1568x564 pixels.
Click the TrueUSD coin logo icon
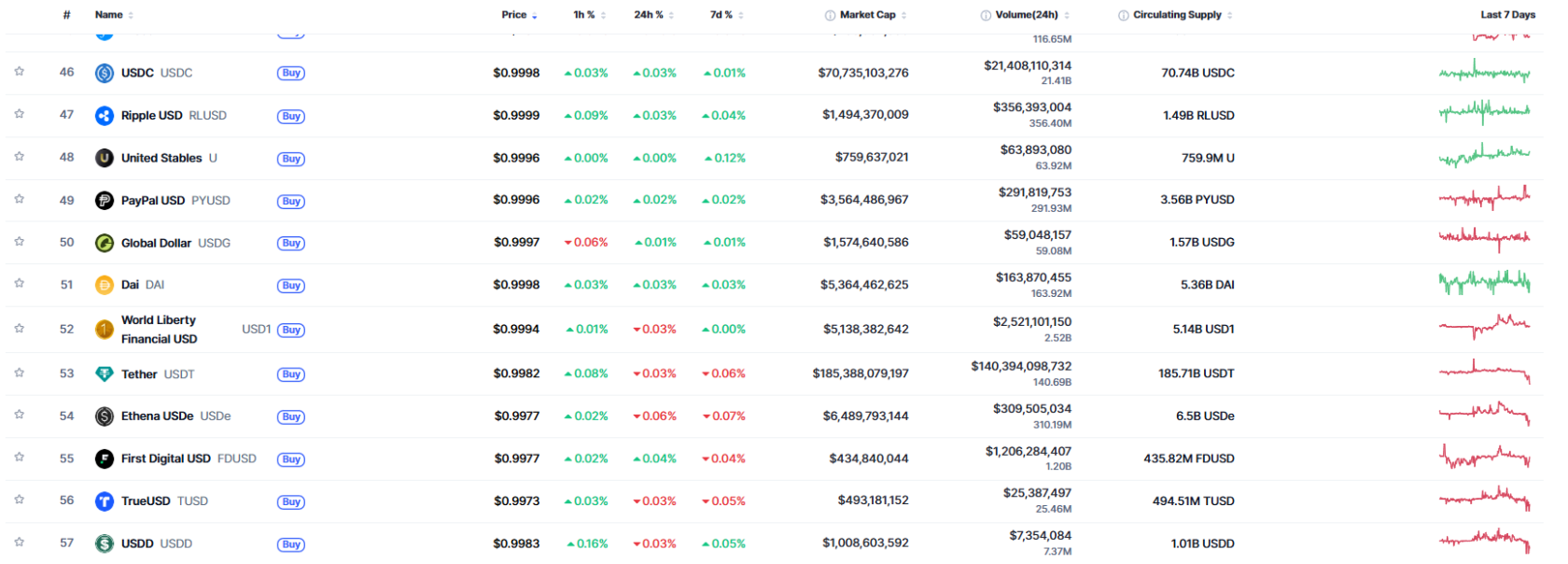pos(105,501)
